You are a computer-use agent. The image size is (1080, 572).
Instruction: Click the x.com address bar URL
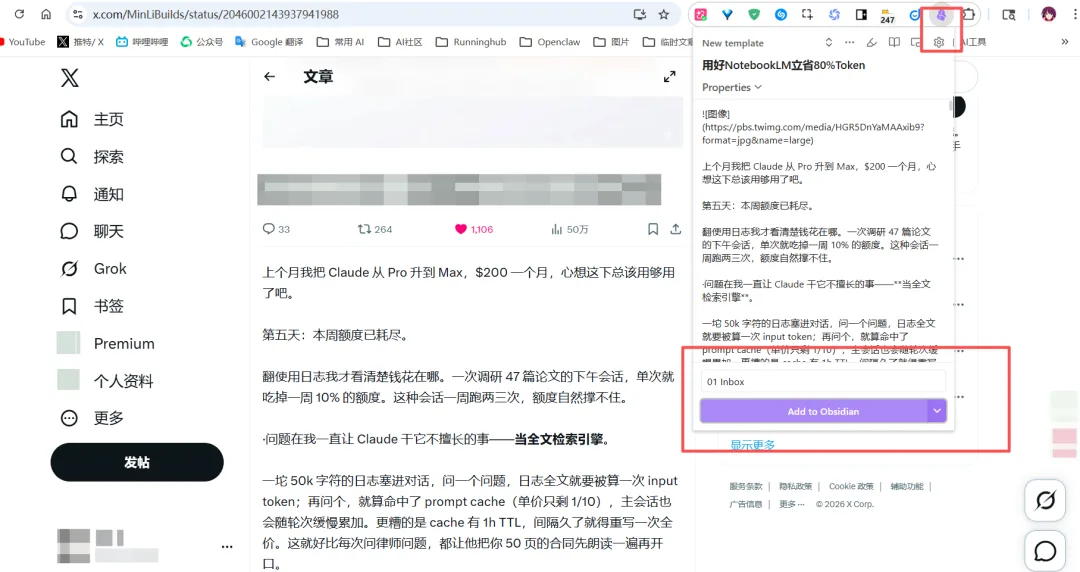click(x=216, y=14)
